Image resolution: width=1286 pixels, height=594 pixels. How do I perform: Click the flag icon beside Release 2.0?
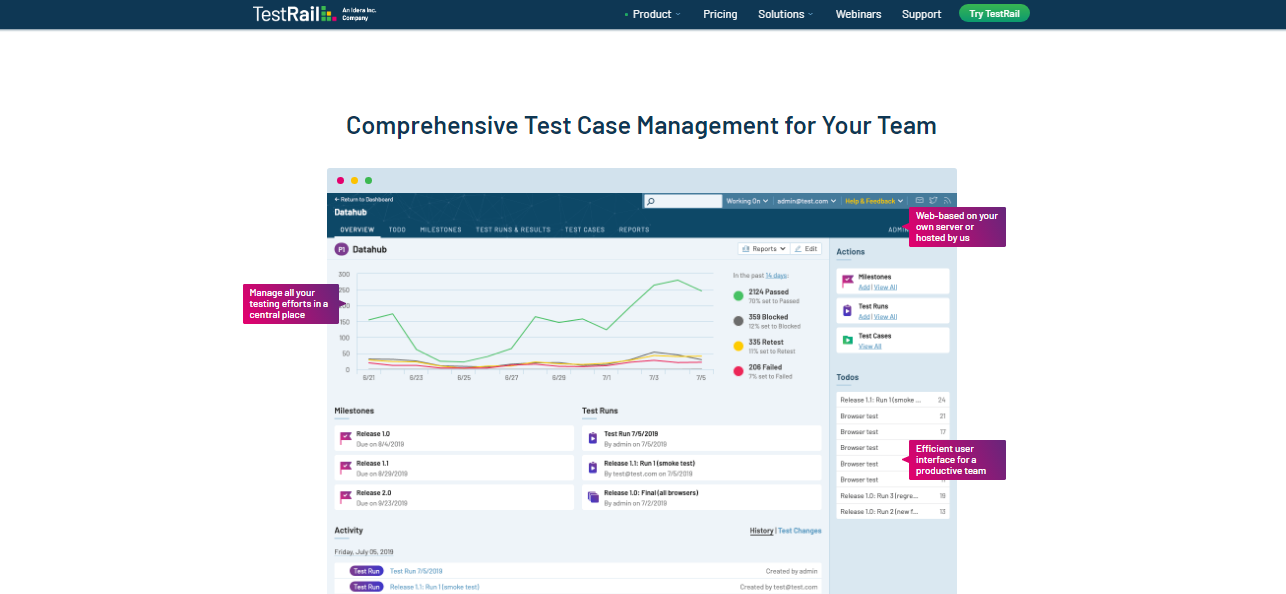[346, 496]
